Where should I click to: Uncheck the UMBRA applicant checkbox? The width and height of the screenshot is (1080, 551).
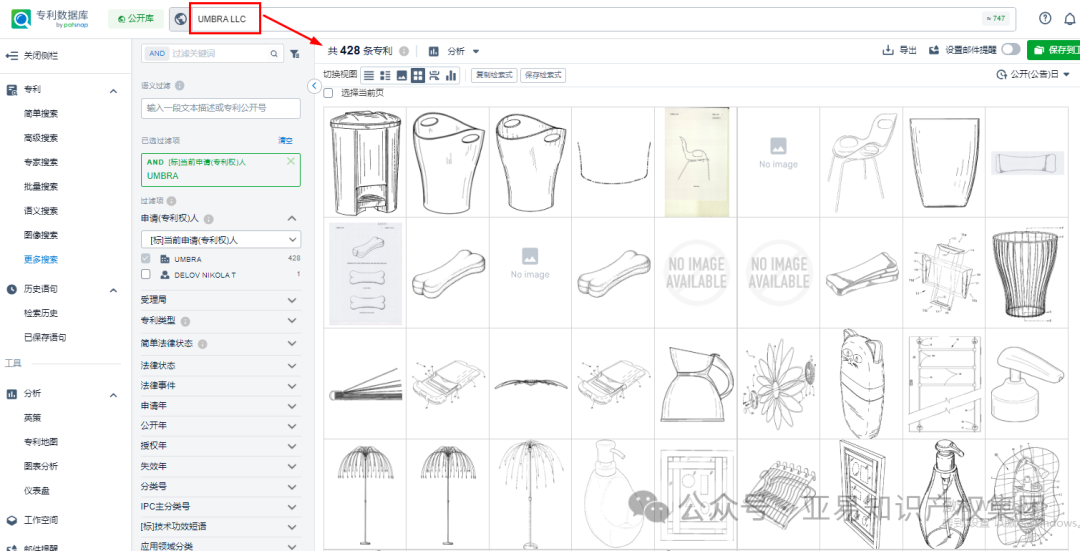145,259
